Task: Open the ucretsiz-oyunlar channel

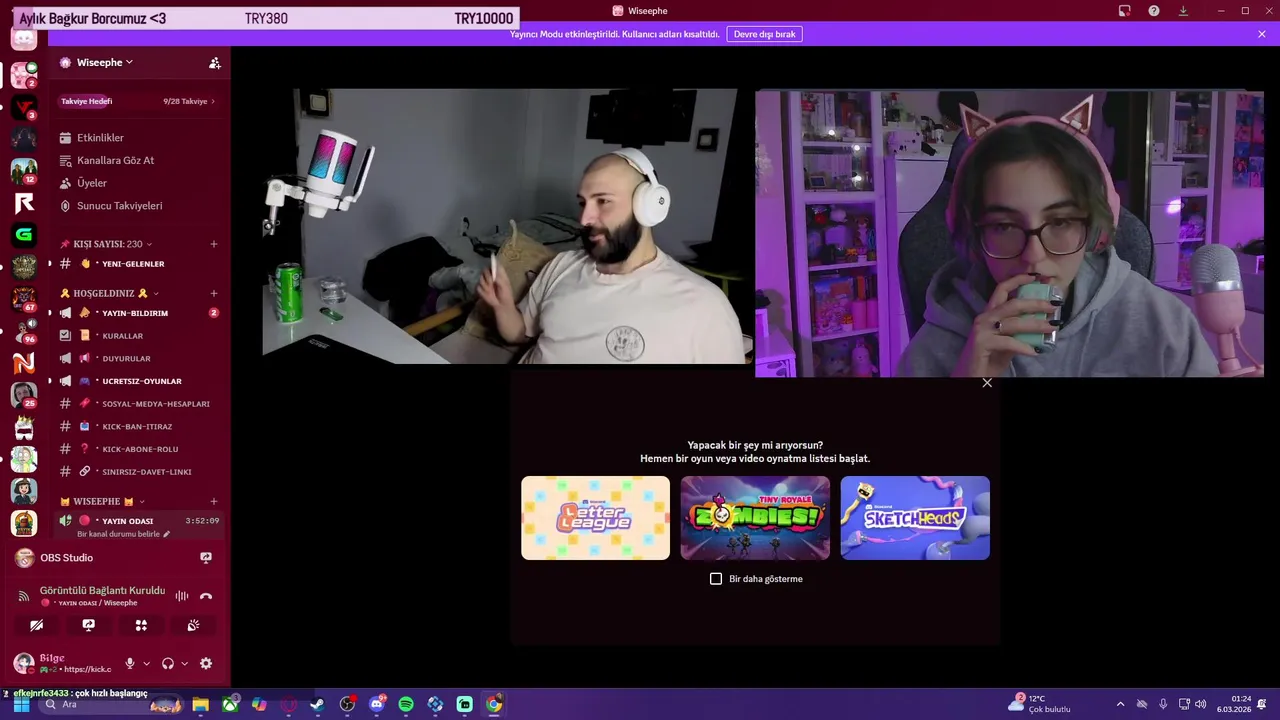Action: [x=139, y=381]
